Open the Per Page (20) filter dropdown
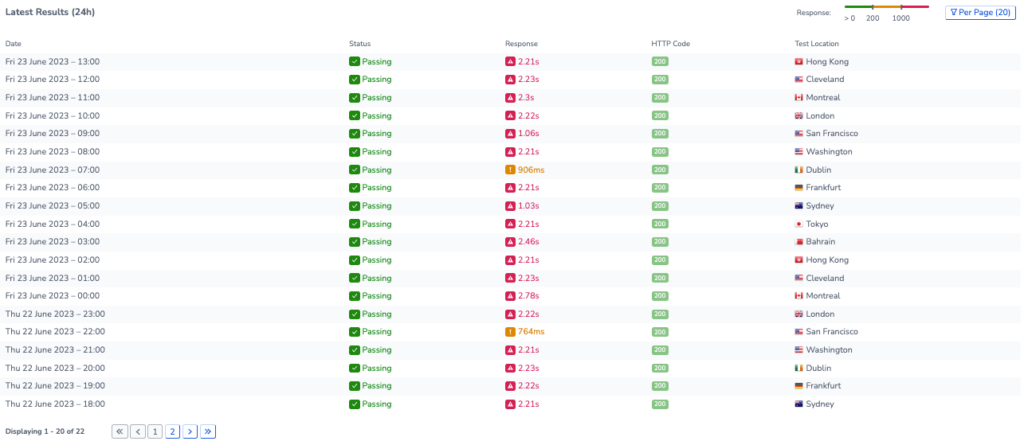The height and width of the screenshot is (441, 1024). (980, 12)
